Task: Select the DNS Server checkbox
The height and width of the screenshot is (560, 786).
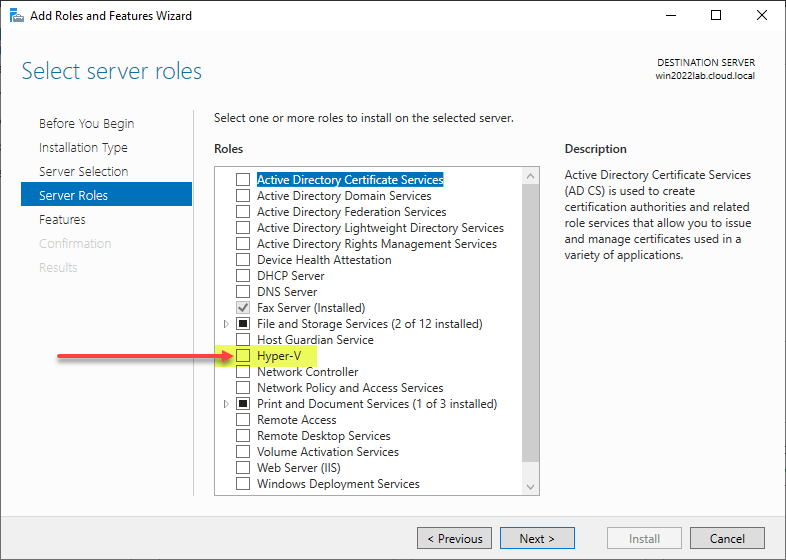Action: pyautogui.click(x=243, y=292)
